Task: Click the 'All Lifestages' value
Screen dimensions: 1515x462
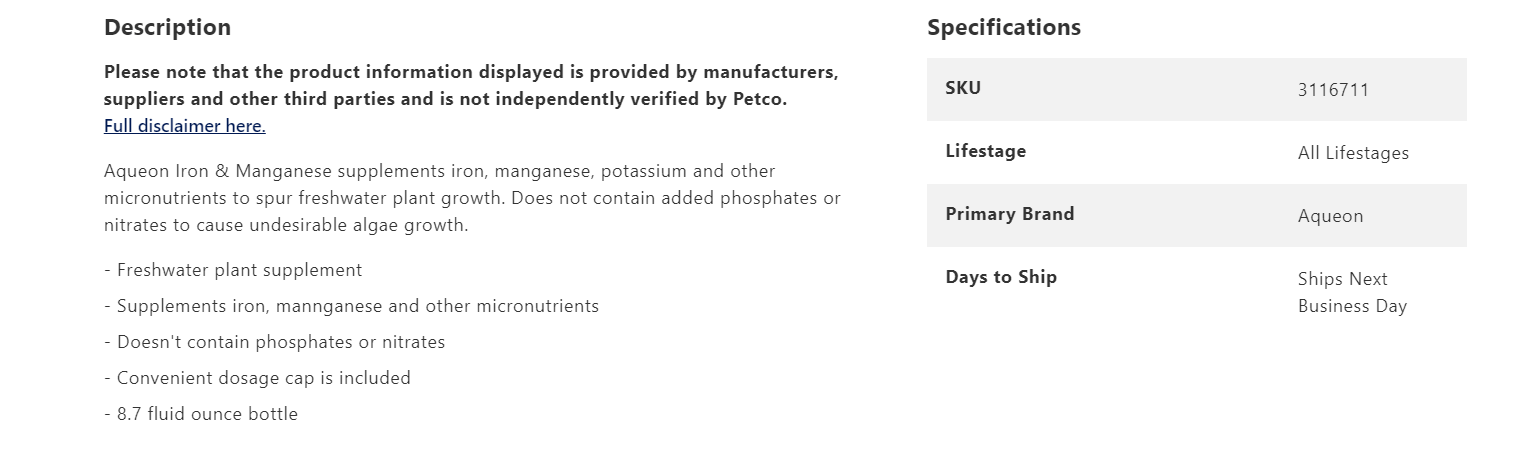Action: pos(1353,153)
